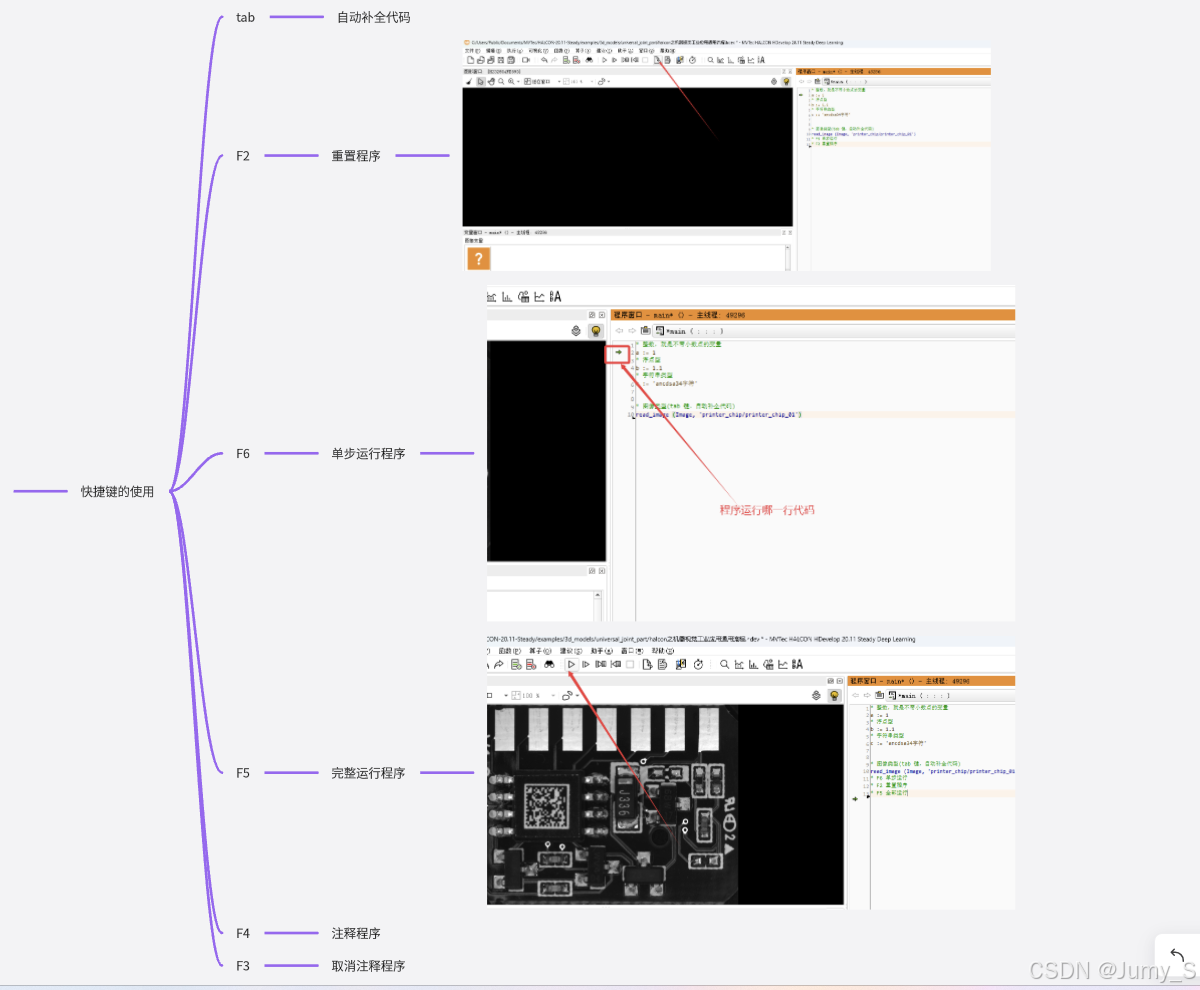Toggle the arrow pointer tool in the graphics toolbar

click(479, 82)
